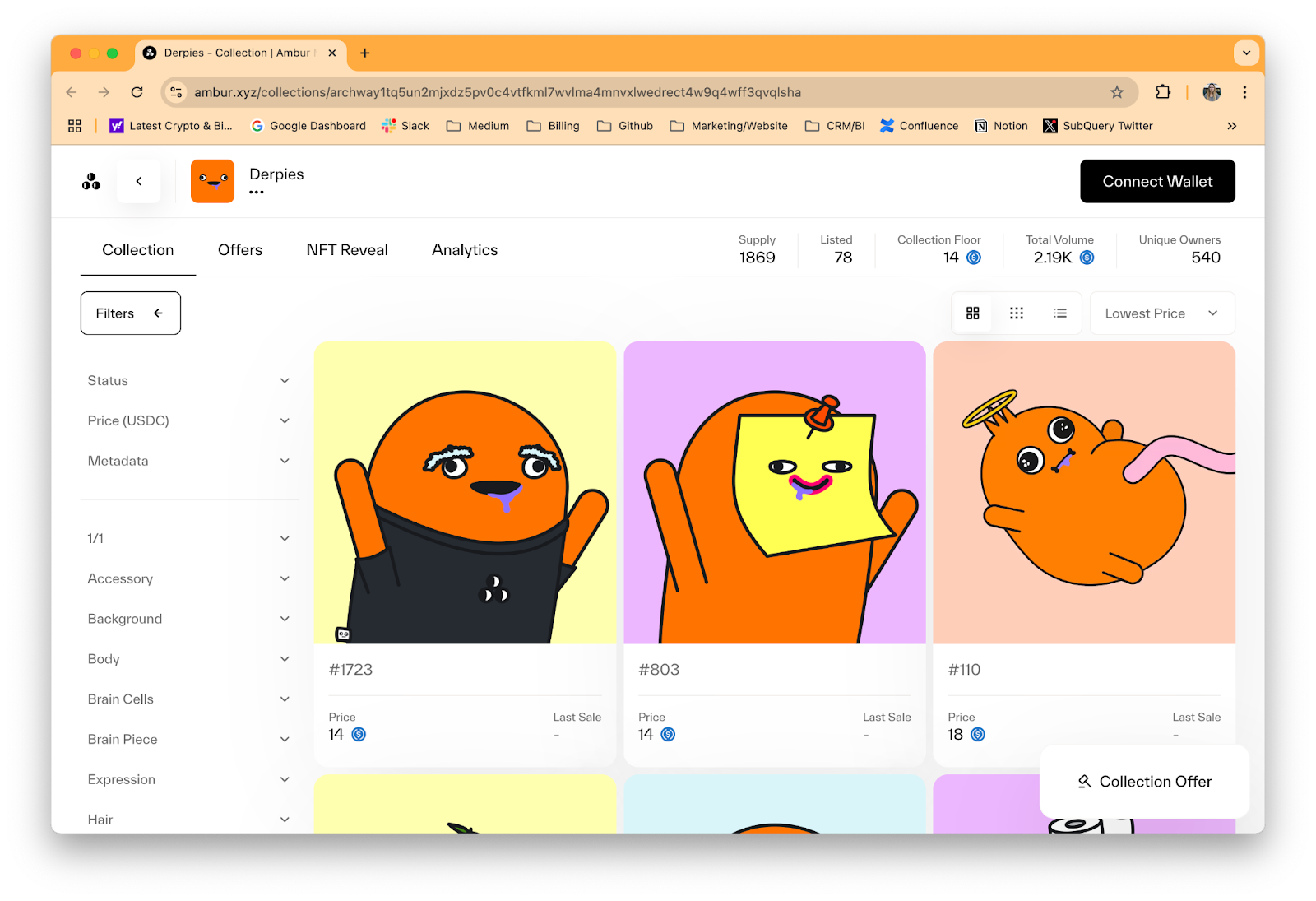Select the Collection tab
The height and width of the screenshot is (901, 1316).
(138, 250)
